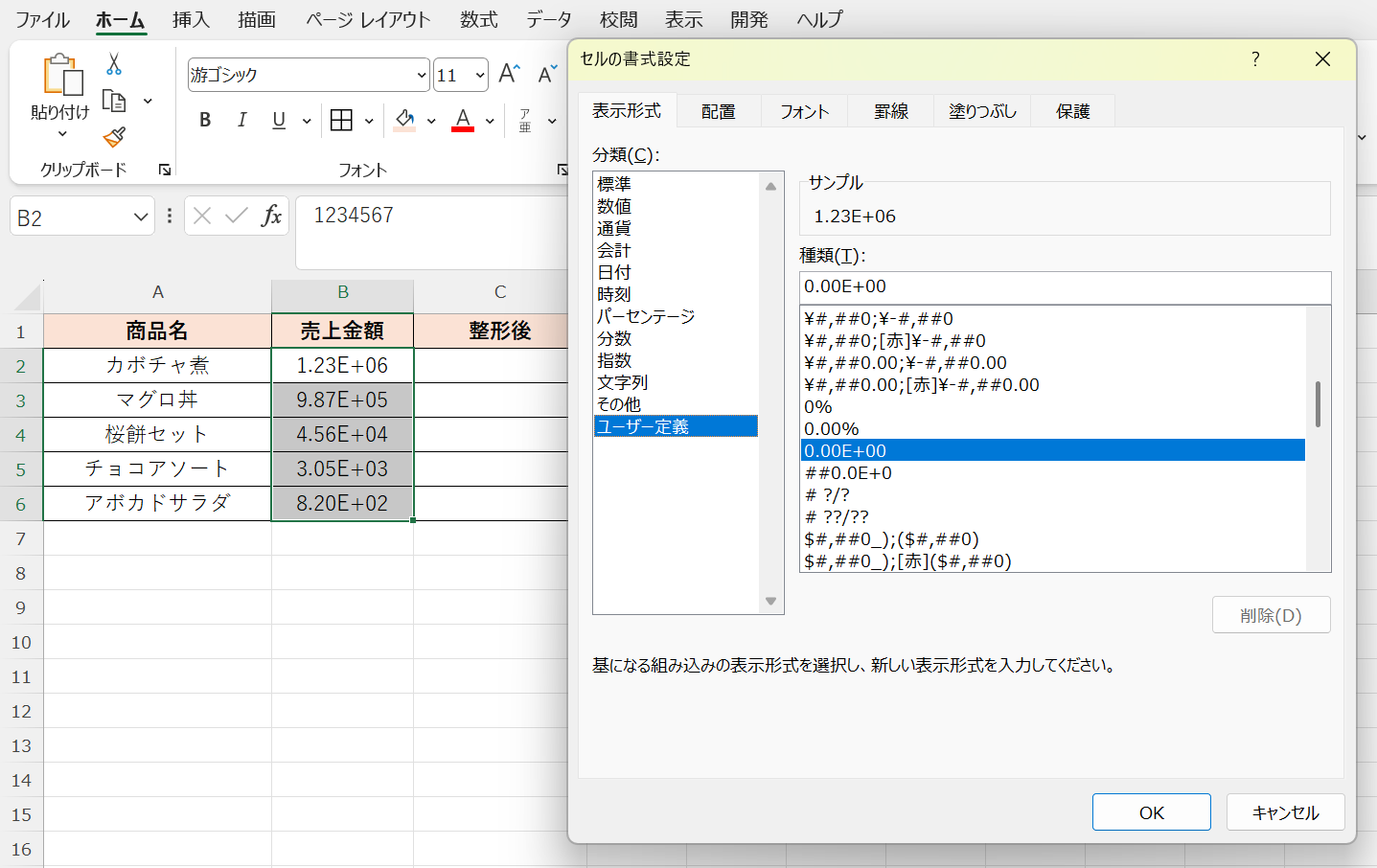
Task: Open the 塗りつぶし tab
Action: click(x=982, y=111)
